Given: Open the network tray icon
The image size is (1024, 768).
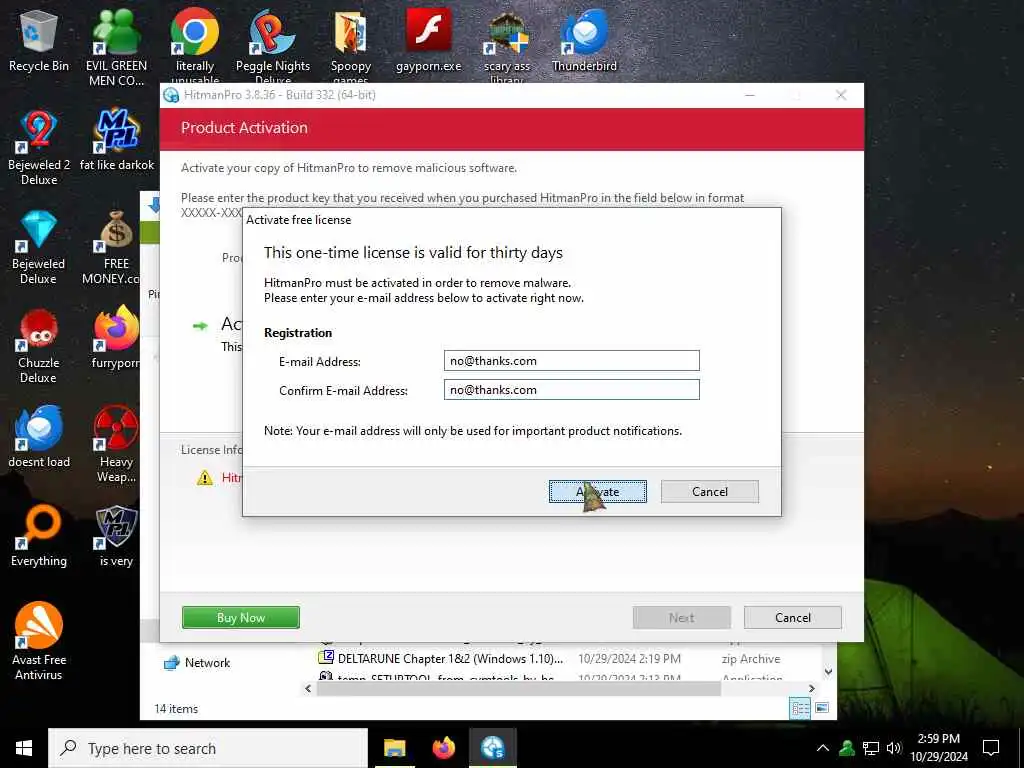Looking at the screenshot, I should pyautogui.click(x=871, y=748).
